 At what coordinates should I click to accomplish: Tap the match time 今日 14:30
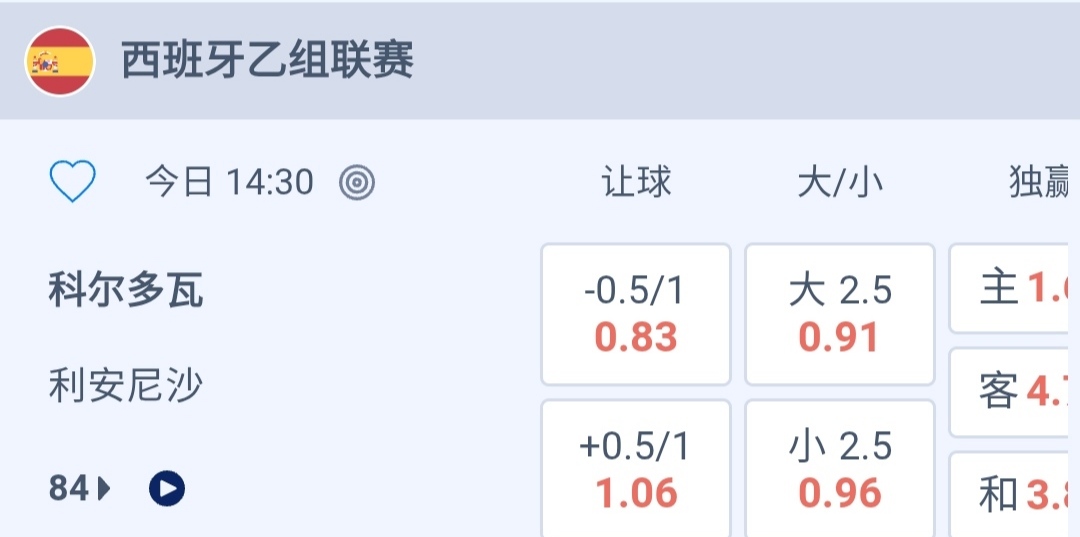tap(229, 182)
